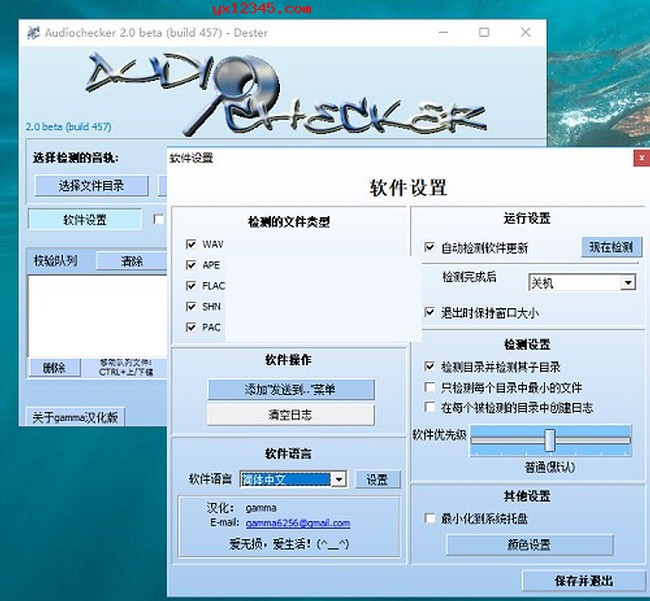The width and height of the screenshot is (650, 601).
Task: Maximize the Audiochecker main window
Action: click(x=484, y=32)
